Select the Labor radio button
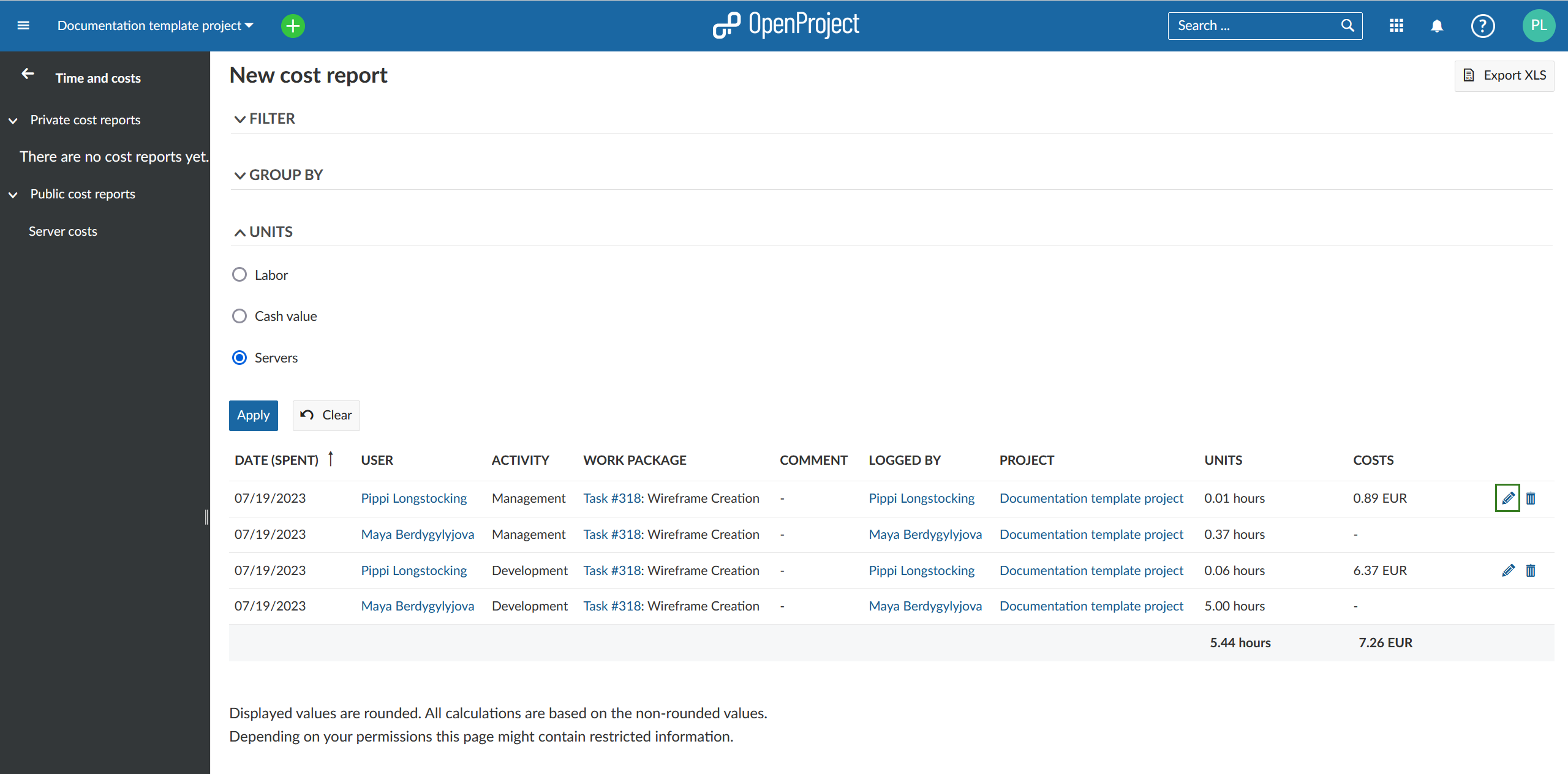This screenshot has width=1568, height=774. (239, 274)
